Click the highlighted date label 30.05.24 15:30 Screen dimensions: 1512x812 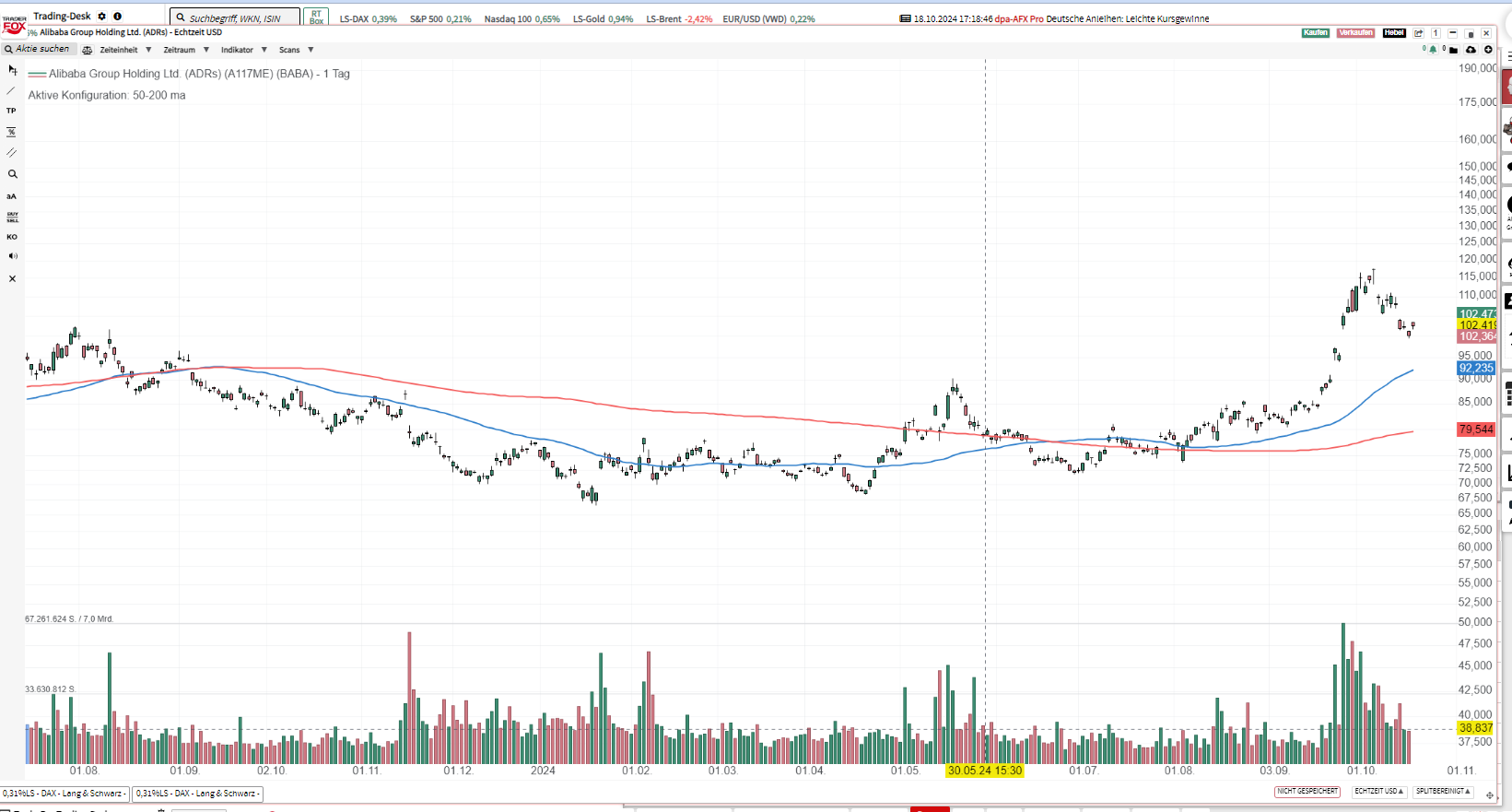pos(985,771)
